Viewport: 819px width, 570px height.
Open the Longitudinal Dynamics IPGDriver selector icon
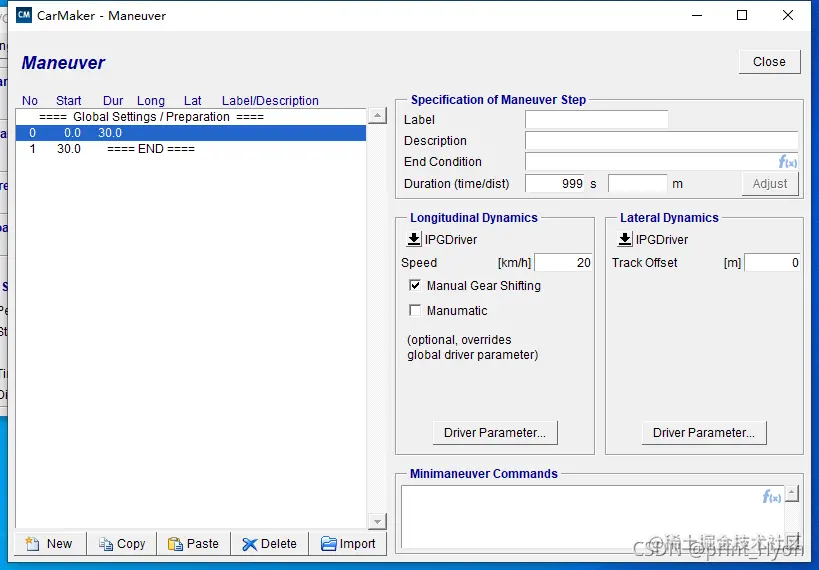coord(414,239)
